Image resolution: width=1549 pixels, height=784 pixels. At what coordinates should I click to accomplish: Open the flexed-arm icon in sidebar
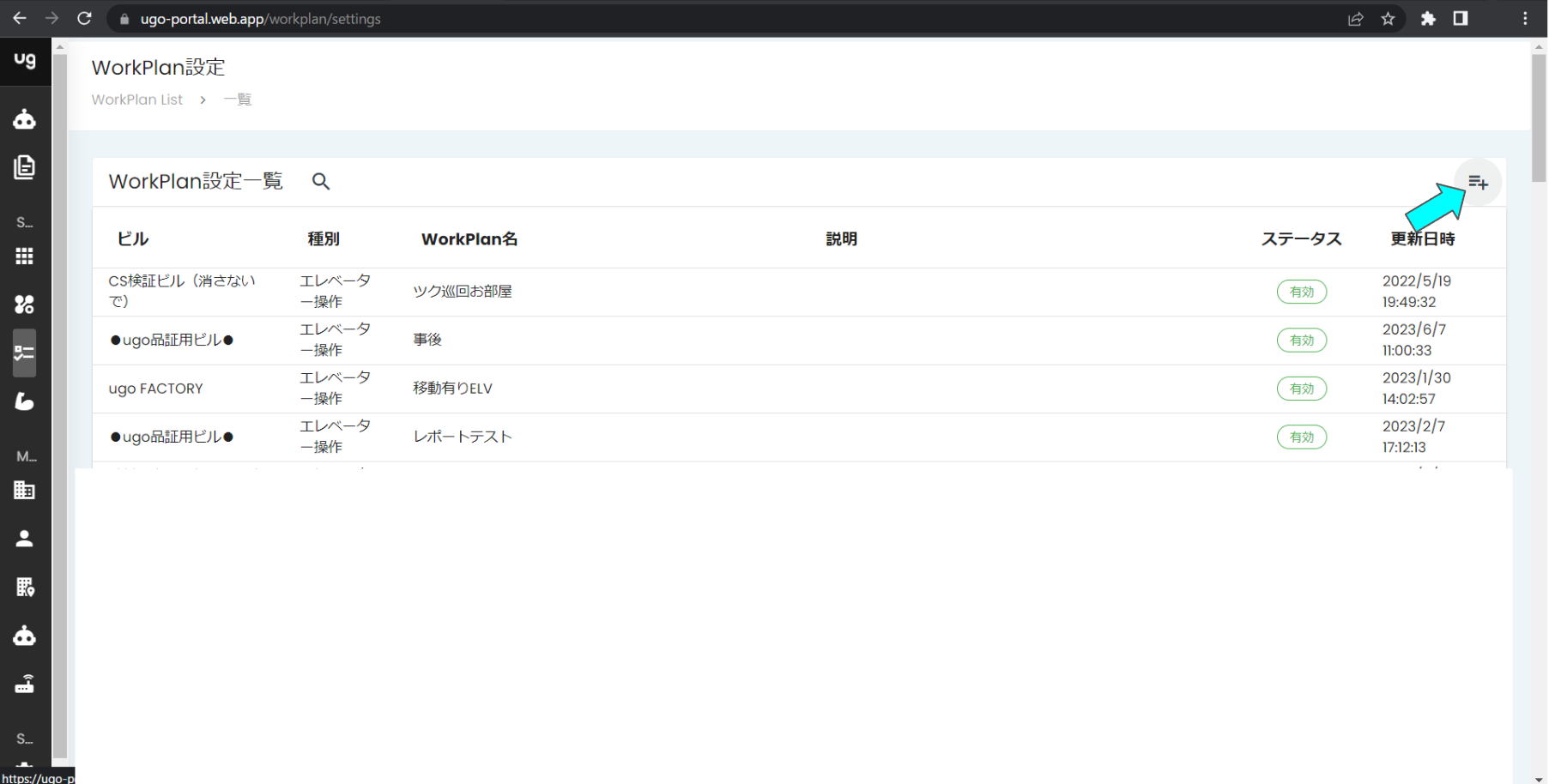click(x=24, y=401)
